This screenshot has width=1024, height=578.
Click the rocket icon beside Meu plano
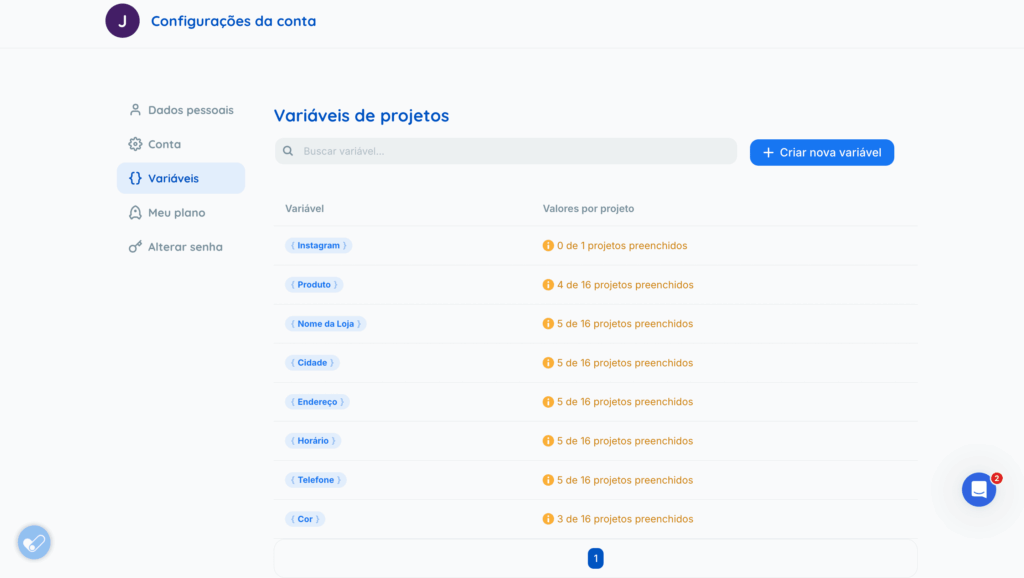135,213
